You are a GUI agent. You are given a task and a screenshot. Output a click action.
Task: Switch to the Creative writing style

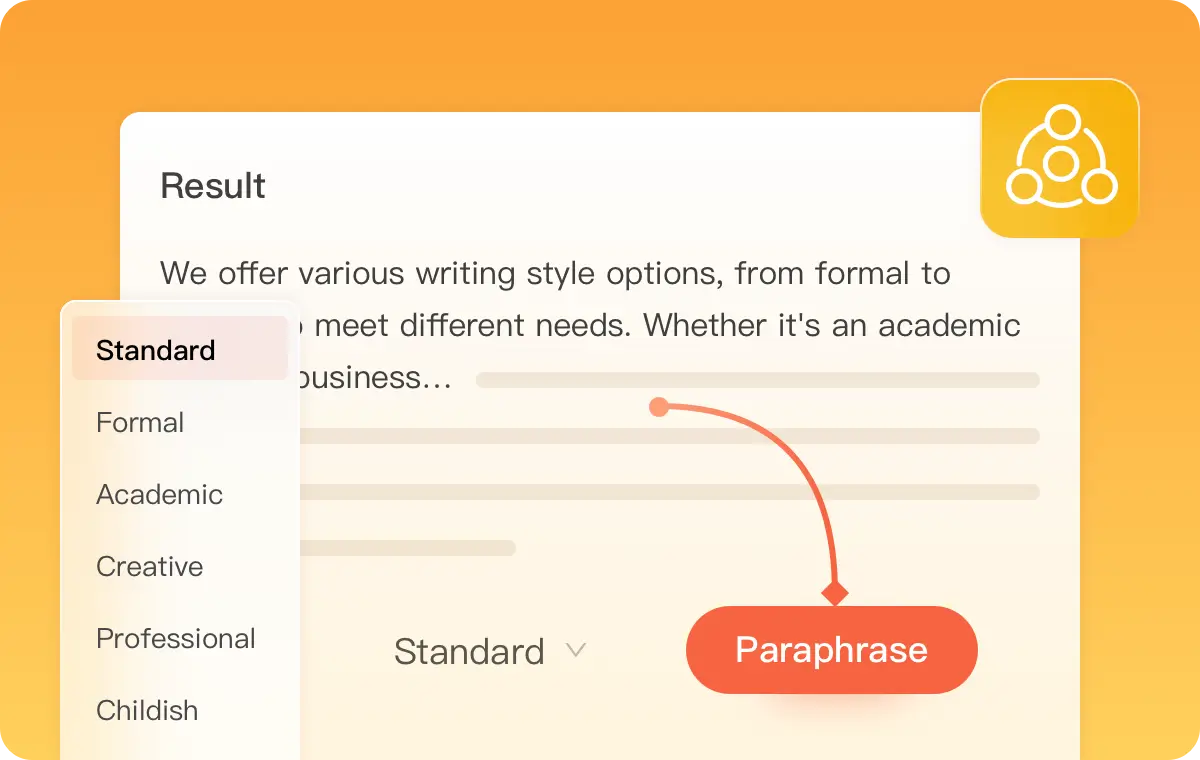(149, 566)
